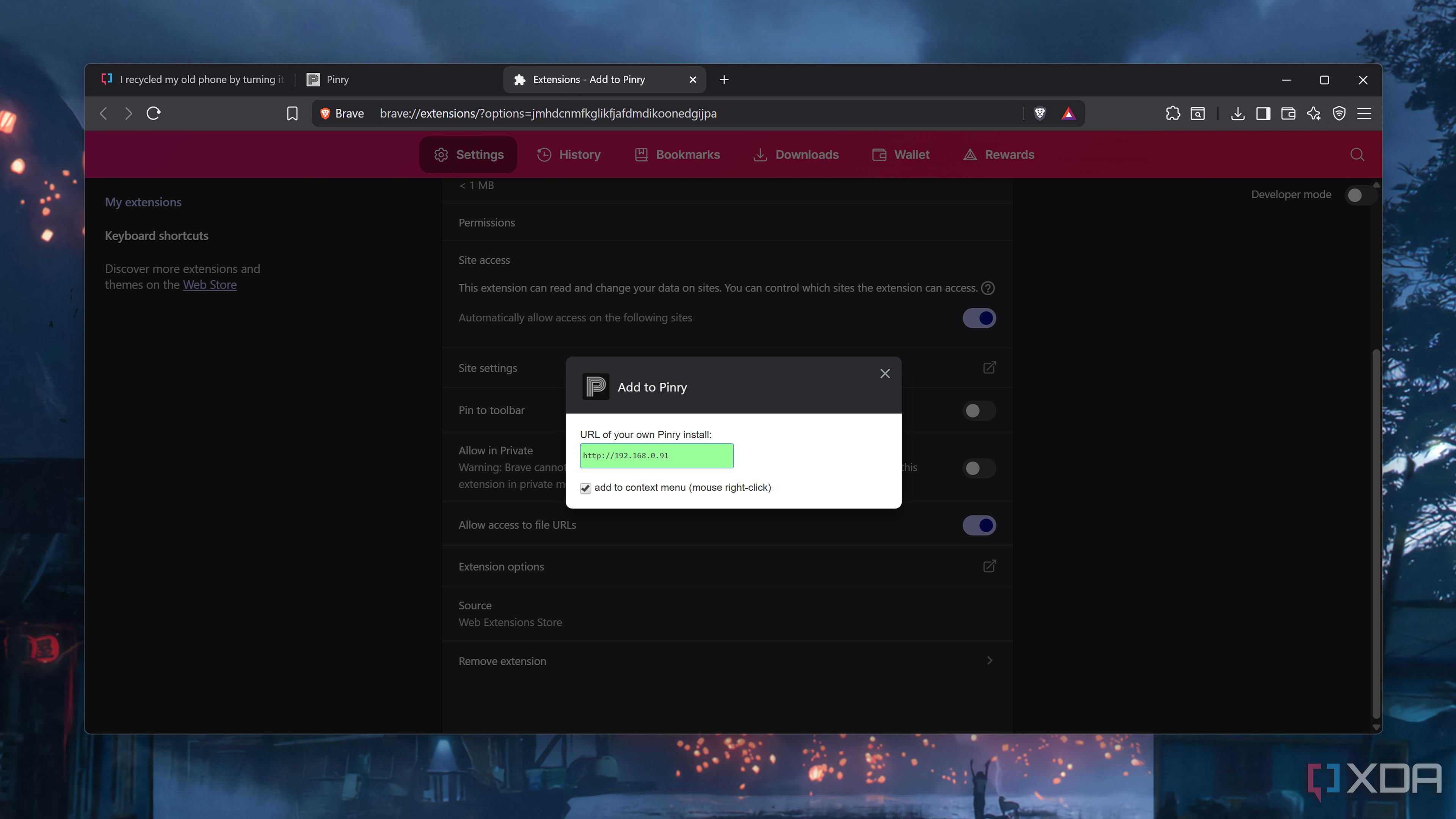The image size is (1456, 819).
Task: Click the Remove extension row label
Action: point(502,661)
